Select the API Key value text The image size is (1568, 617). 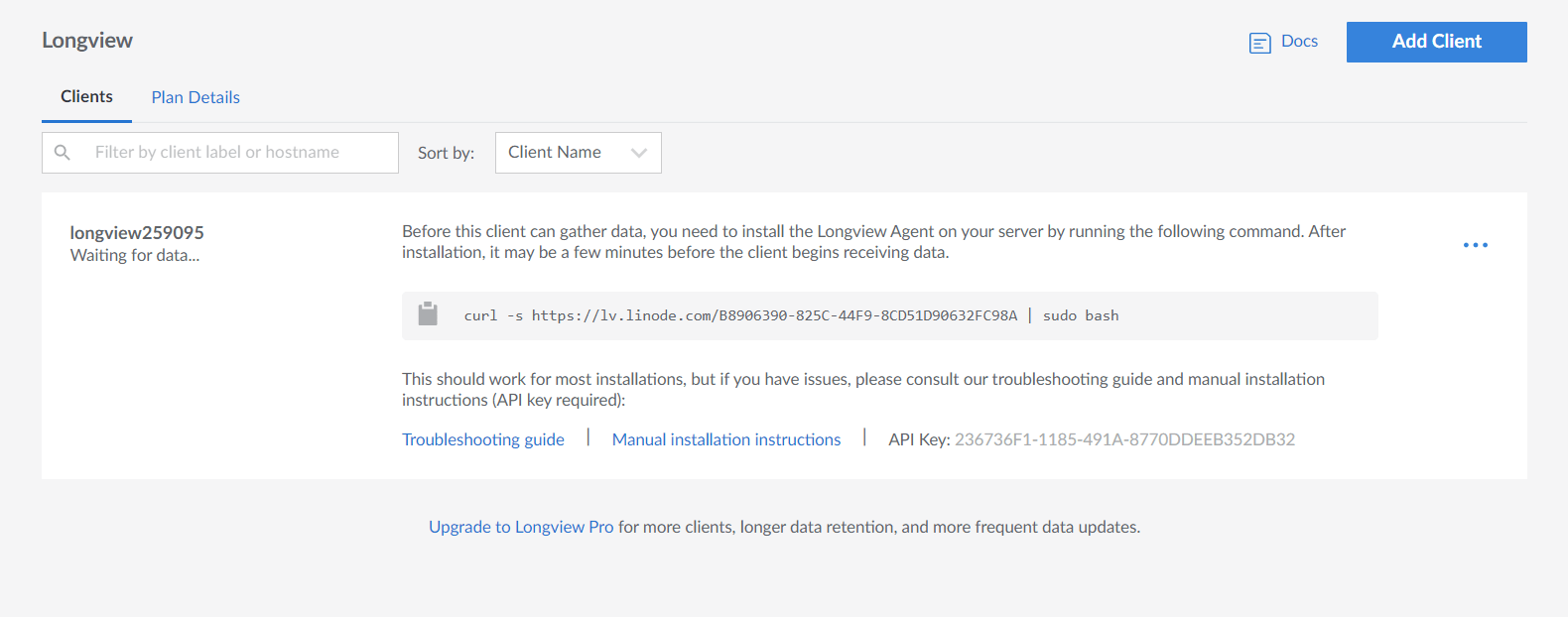1124,439
